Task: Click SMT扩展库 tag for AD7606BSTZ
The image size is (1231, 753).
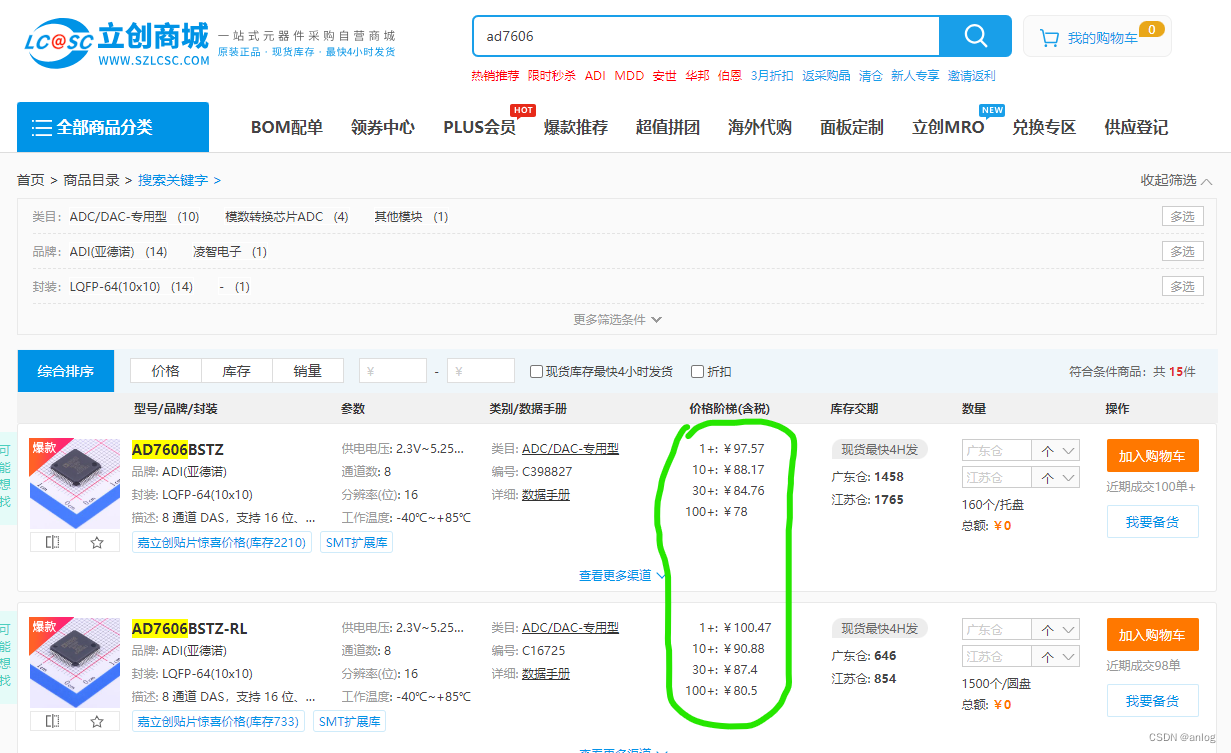Action: pyautogui.click(x=357, y=542)
